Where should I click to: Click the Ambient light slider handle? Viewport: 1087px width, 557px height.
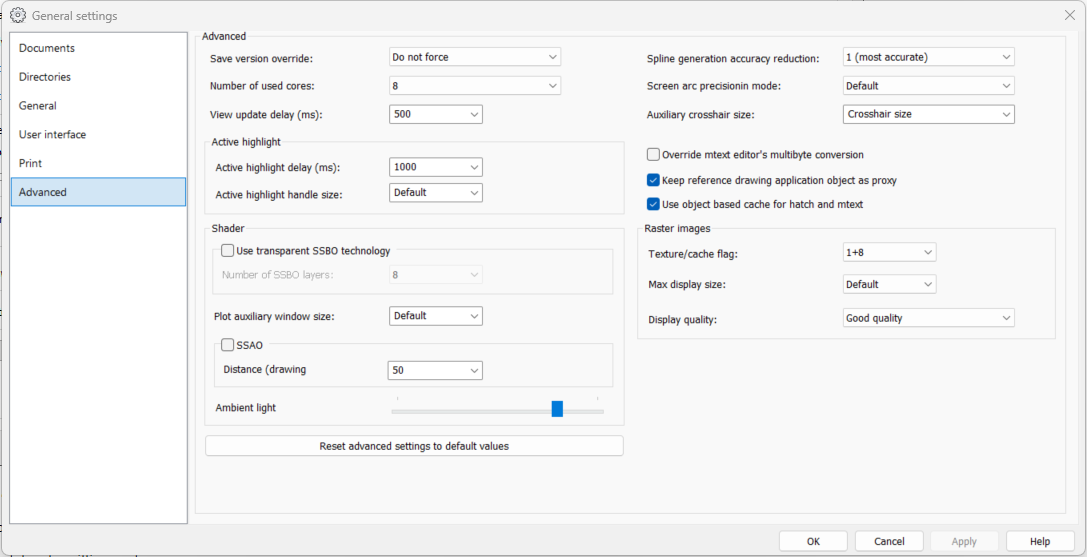557,409
